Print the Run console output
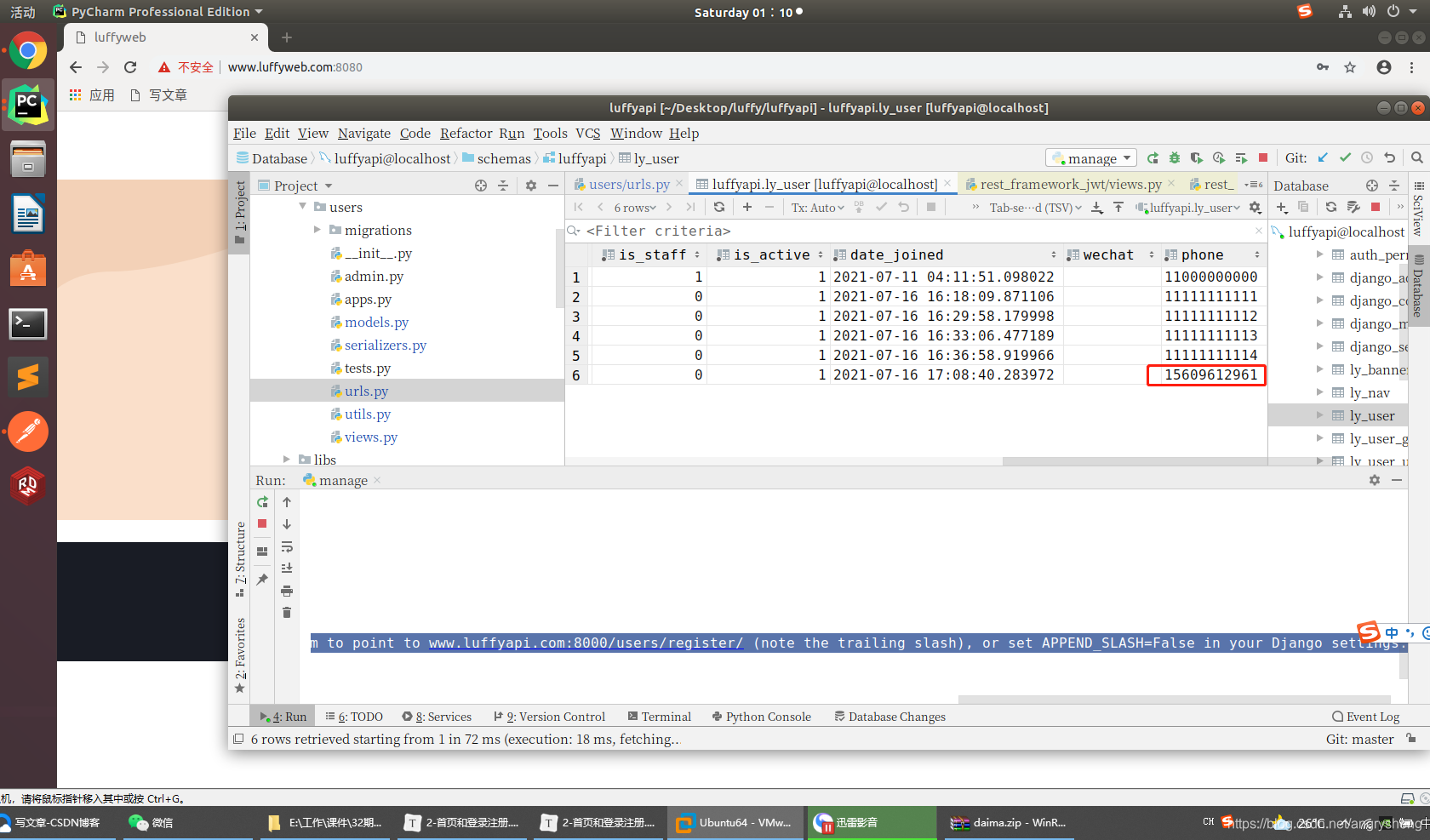1430x840 pixels. point(287,591)
